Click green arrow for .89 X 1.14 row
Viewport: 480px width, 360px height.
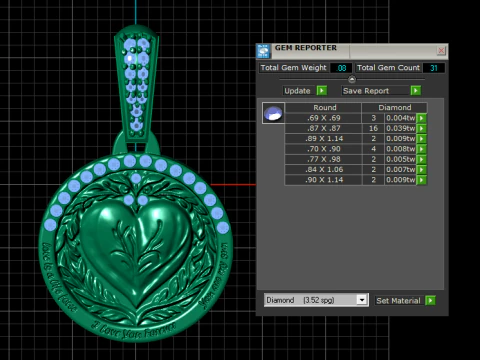pos(421,139)
